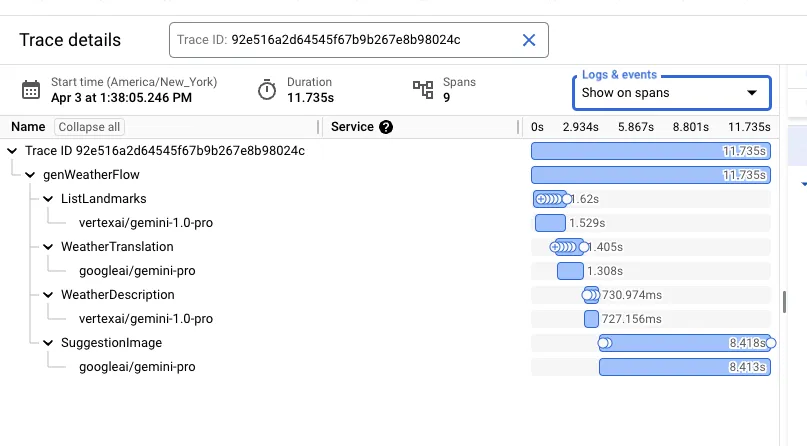Click the event circle ending SuggestionImage span

(771, 343)
